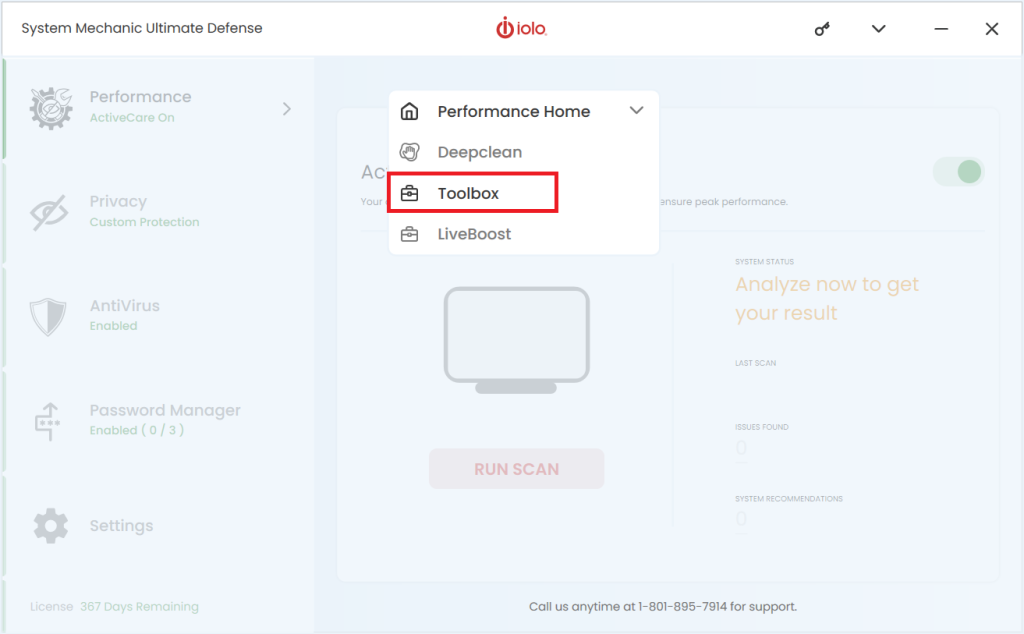Image resolution: width=1024 pixels, height=634 pixels.
Task: Select the Settings gear icon
Action: (49, 525)
